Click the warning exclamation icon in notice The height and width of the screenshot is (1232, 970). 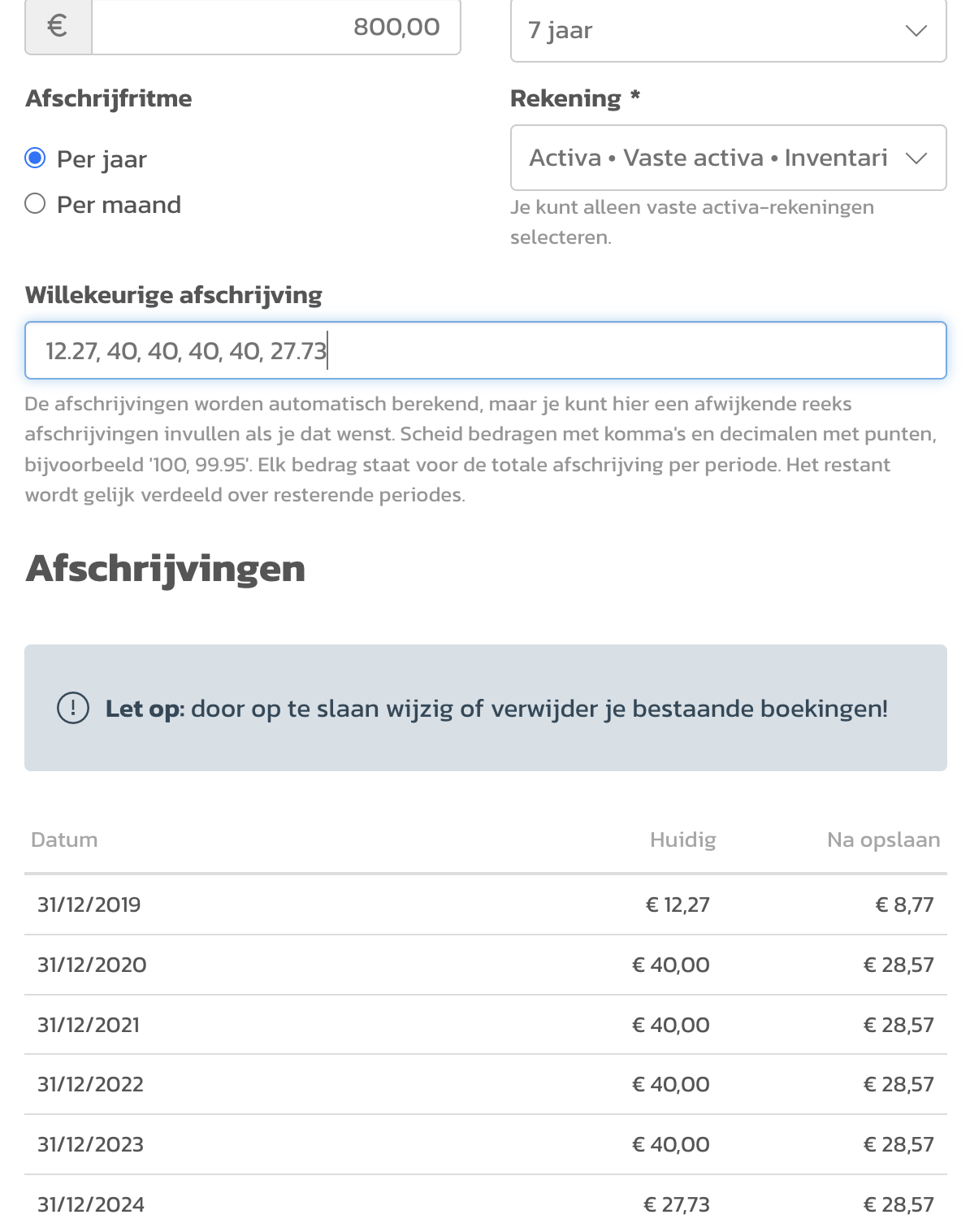(x=73, y=708)
